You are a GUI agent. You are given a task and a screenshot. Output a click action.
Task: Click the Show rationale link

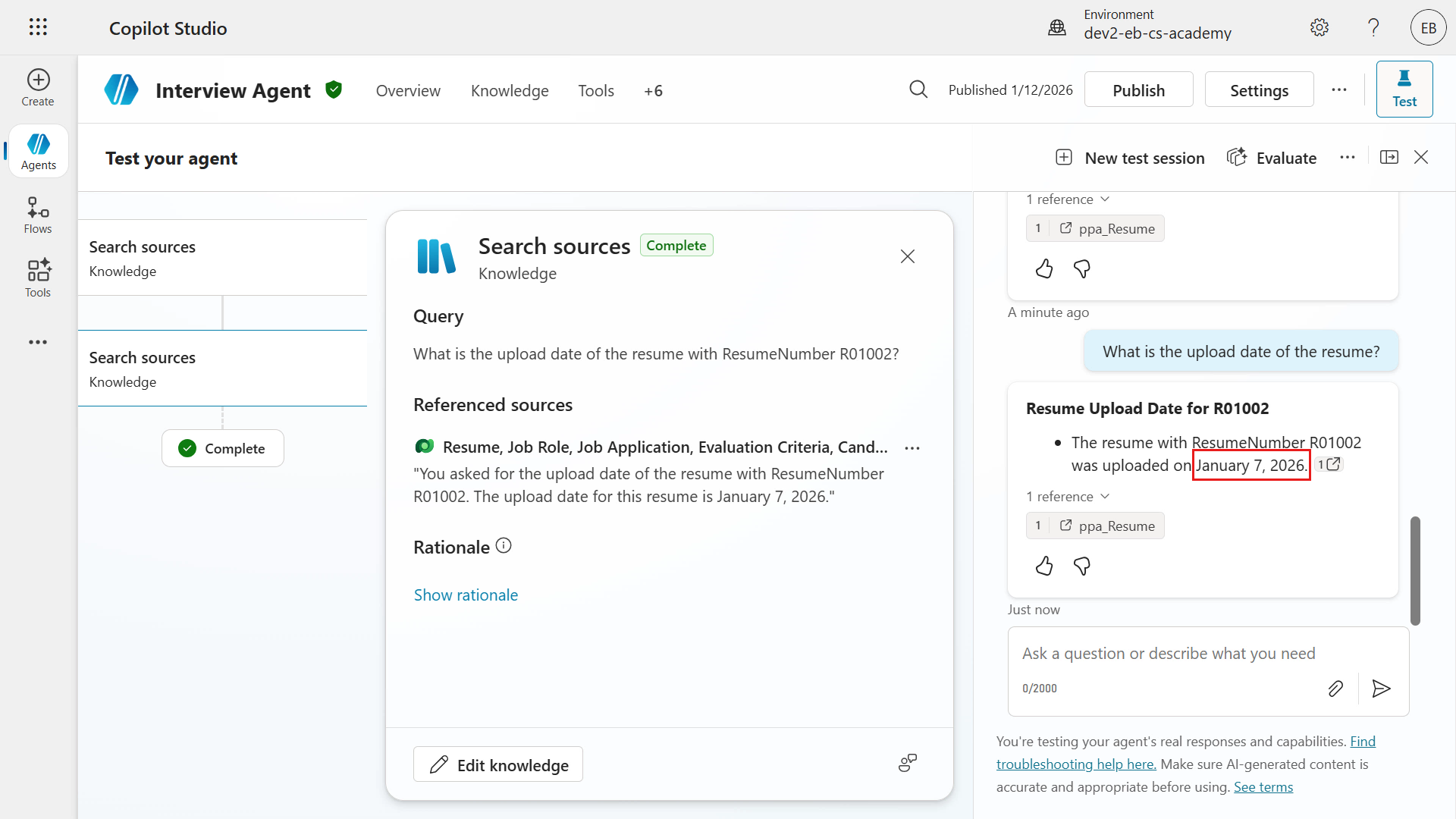coord(466,595)
